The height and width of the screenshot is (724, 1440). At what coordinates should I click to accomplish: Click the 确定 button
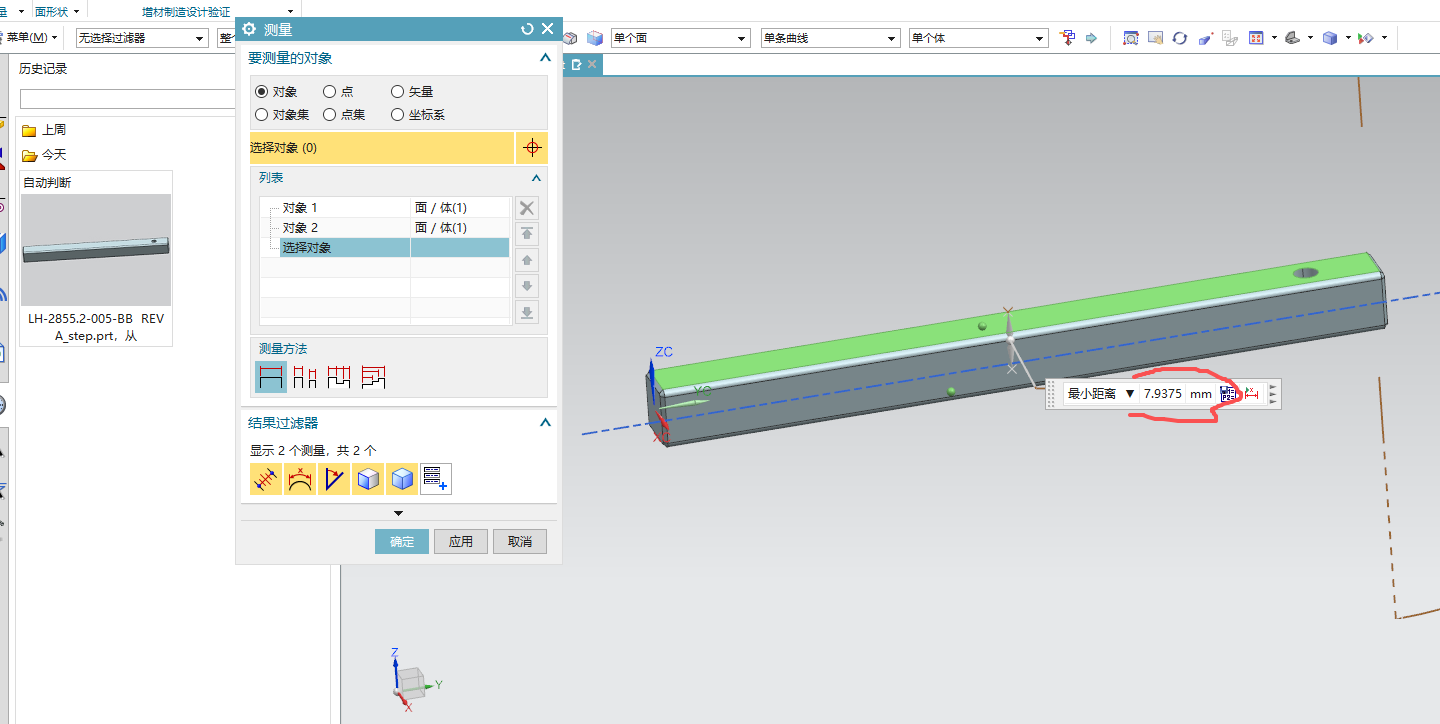(402, 542)
